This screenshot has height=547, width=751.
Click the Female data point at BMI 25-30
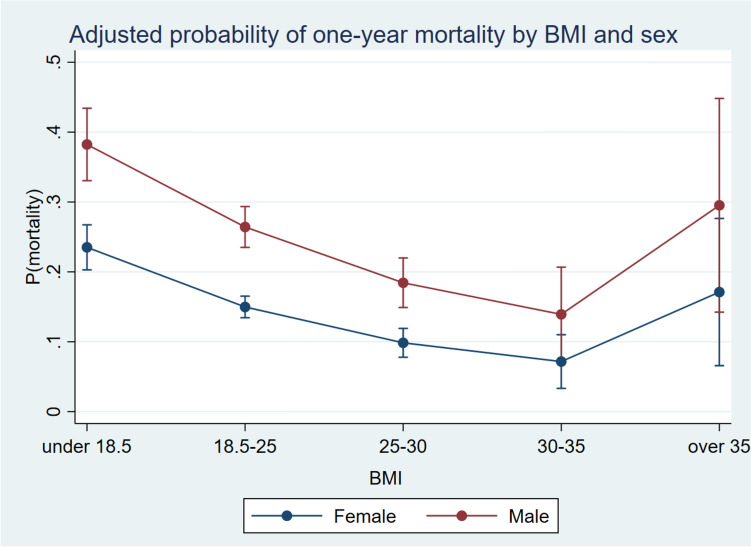click(x=402, y=343)
